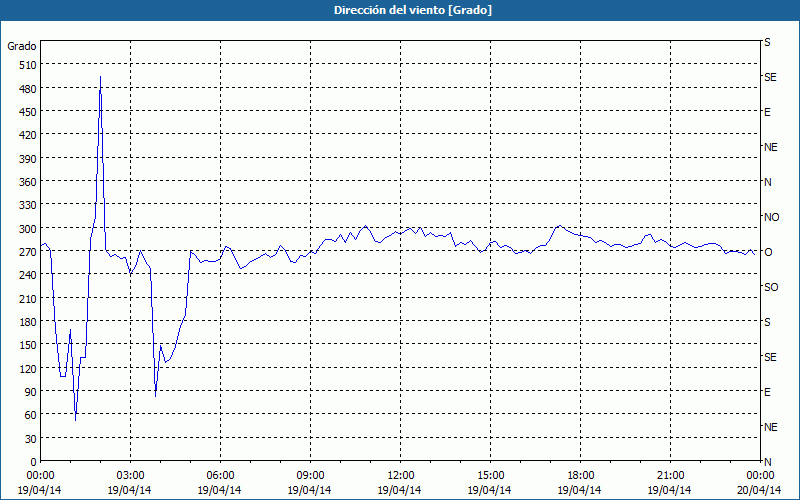Select the 330 y-axis value
Image resolution: width=800 pixels, height=500 pixels.
(x=28, y=205)
